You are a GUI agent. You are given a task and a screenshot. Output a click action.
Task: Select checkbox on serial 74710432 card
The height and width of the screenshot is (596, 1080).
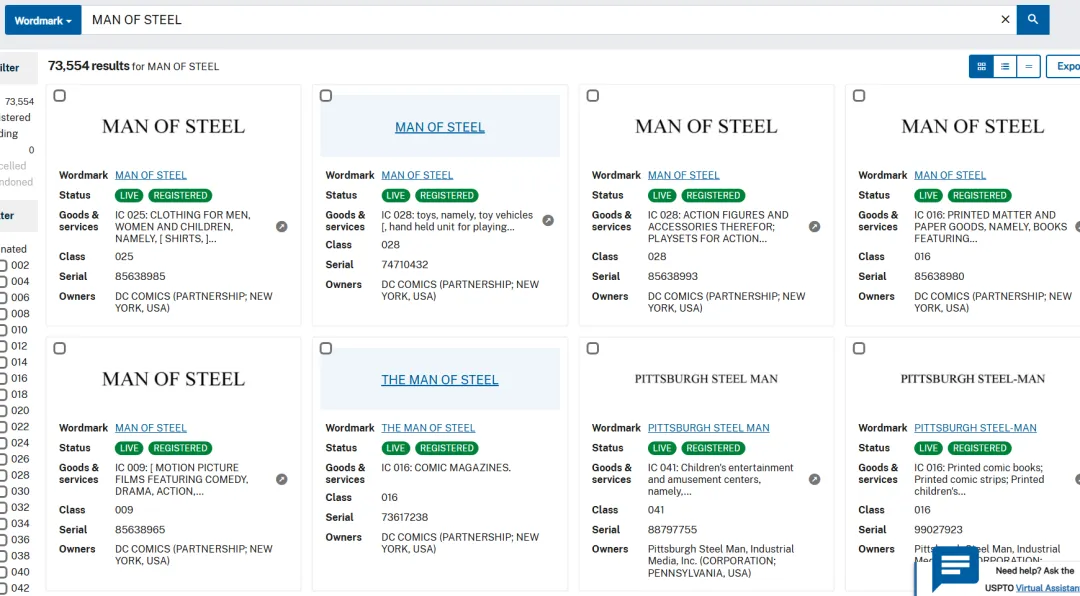click(x=326, y=96)
